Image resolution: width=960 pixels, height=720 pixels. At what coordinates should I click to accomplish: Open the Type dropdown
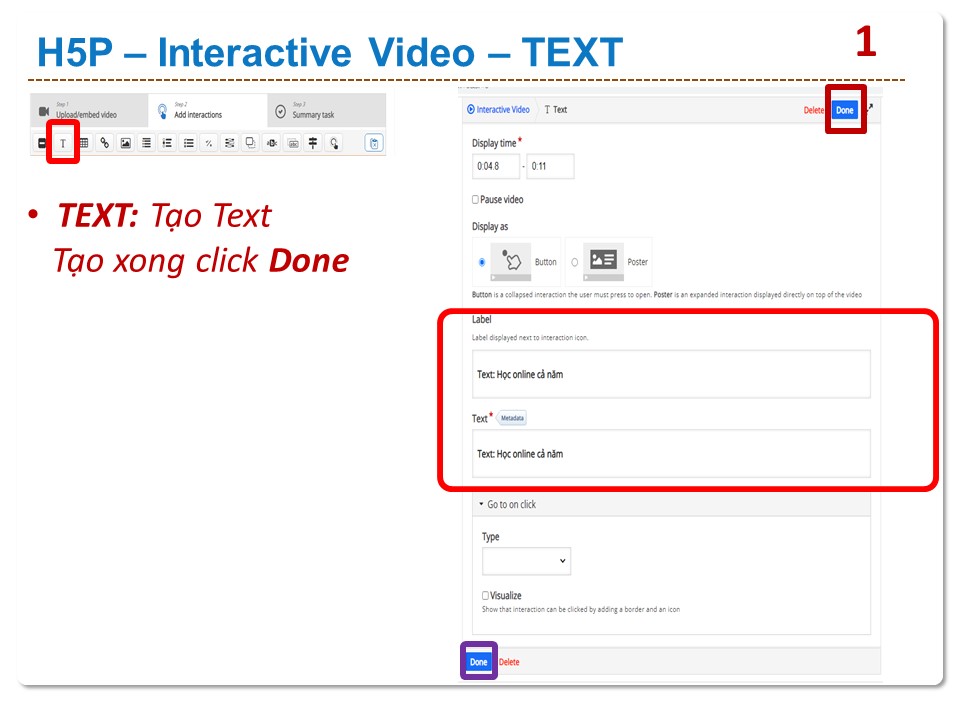[x=527, y=561]
